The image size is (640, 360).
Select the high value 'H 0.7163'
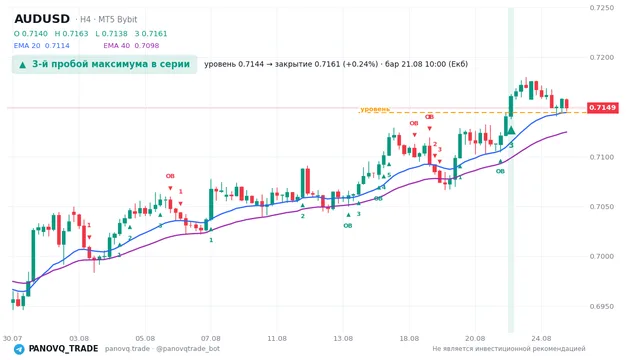71,33
